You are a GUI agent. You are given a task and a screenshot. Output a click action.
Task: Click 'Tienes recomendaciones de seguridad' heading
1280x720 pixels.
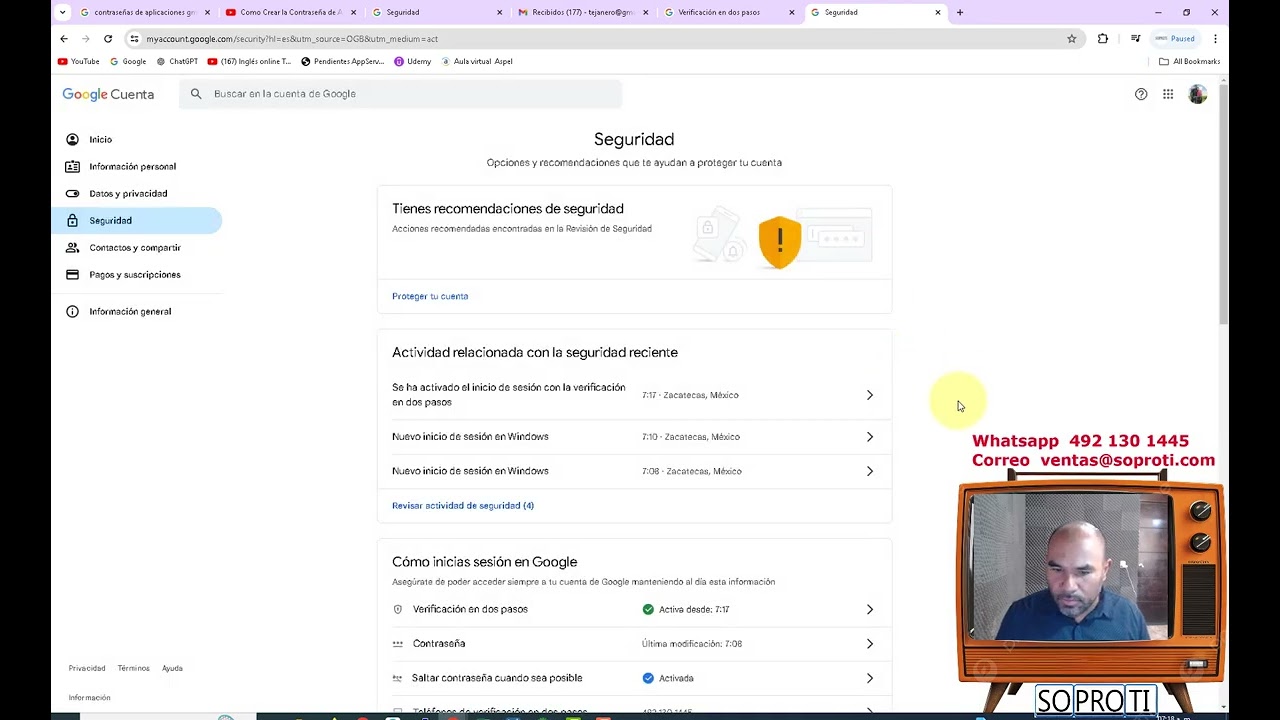508,209
